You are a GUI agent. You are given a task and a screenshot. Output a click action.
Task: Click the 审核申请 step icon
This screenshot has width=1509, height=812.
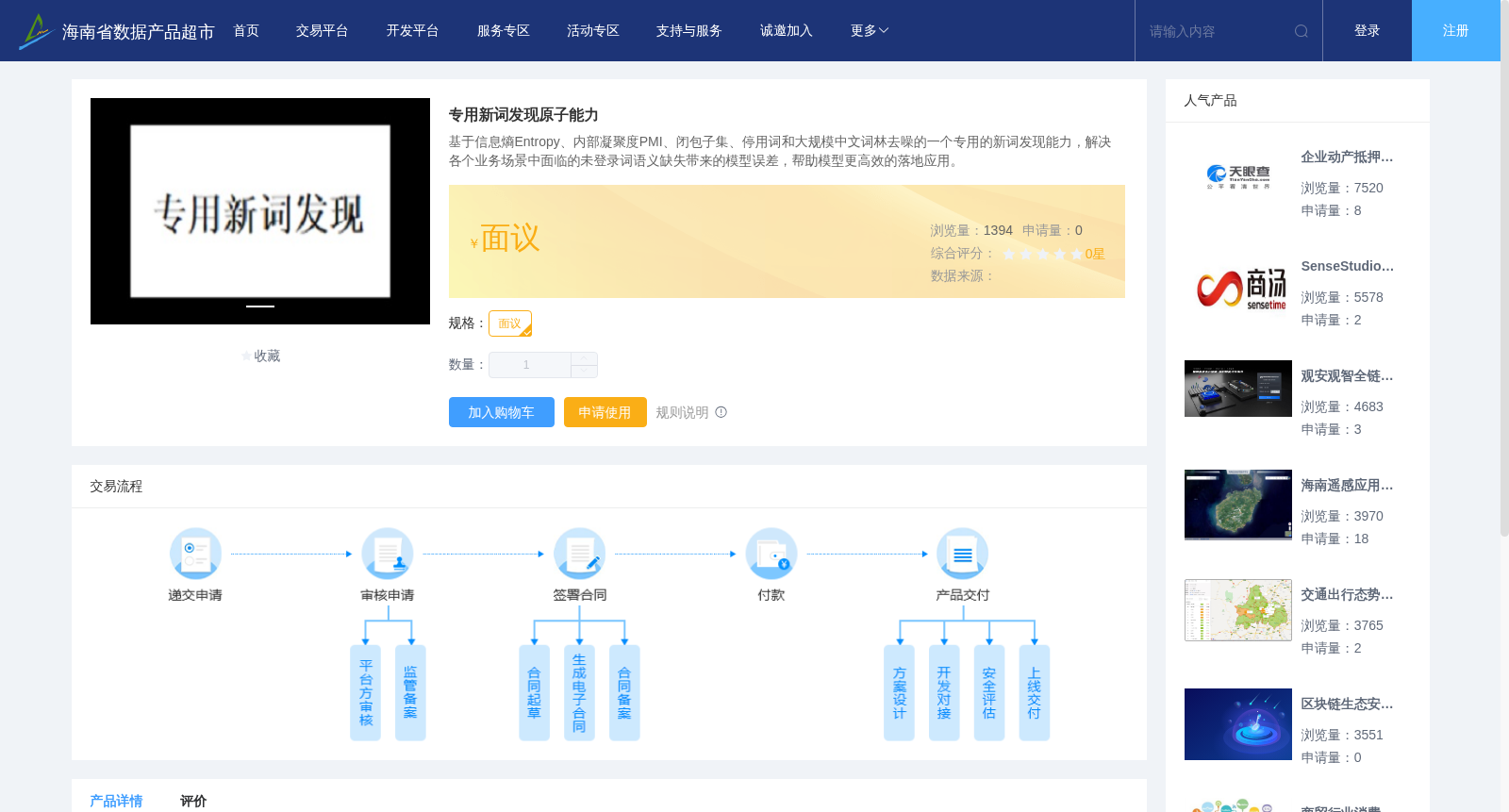pyautogui.click(x=388, y=554)
